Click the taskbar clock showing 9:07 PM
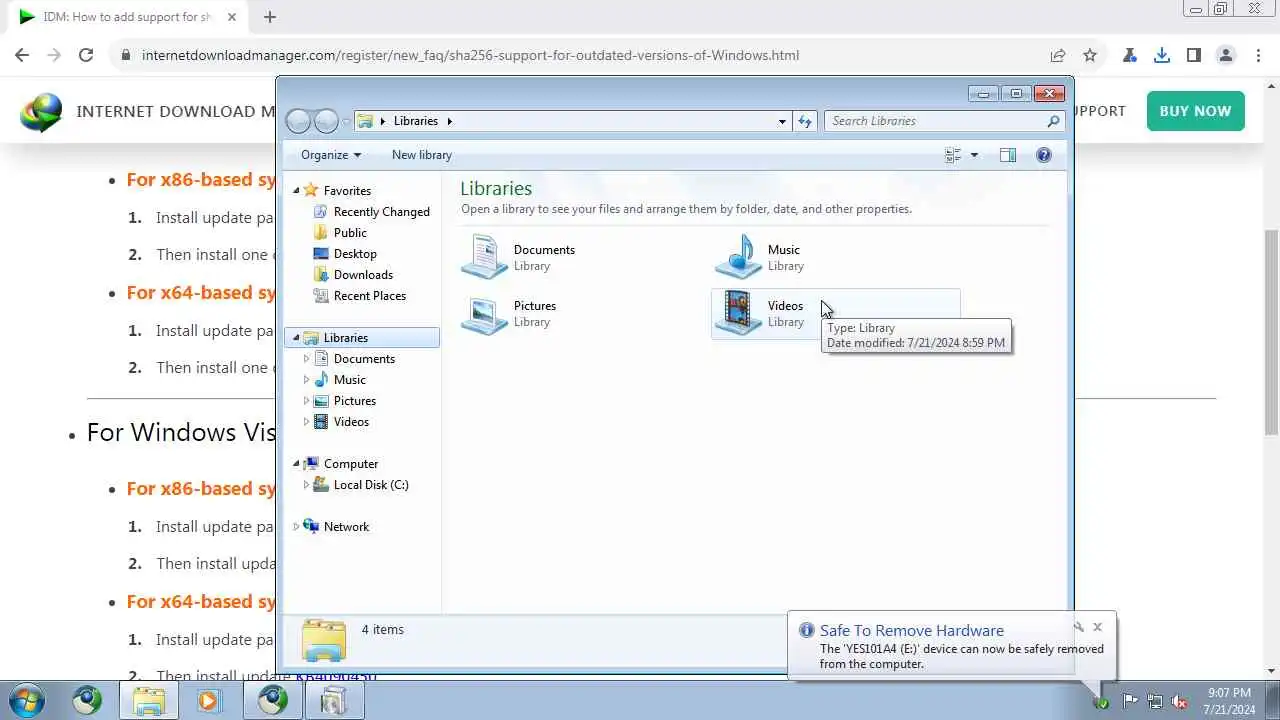This screenshot has width=1280, height=720. [x=1229, y=701]
